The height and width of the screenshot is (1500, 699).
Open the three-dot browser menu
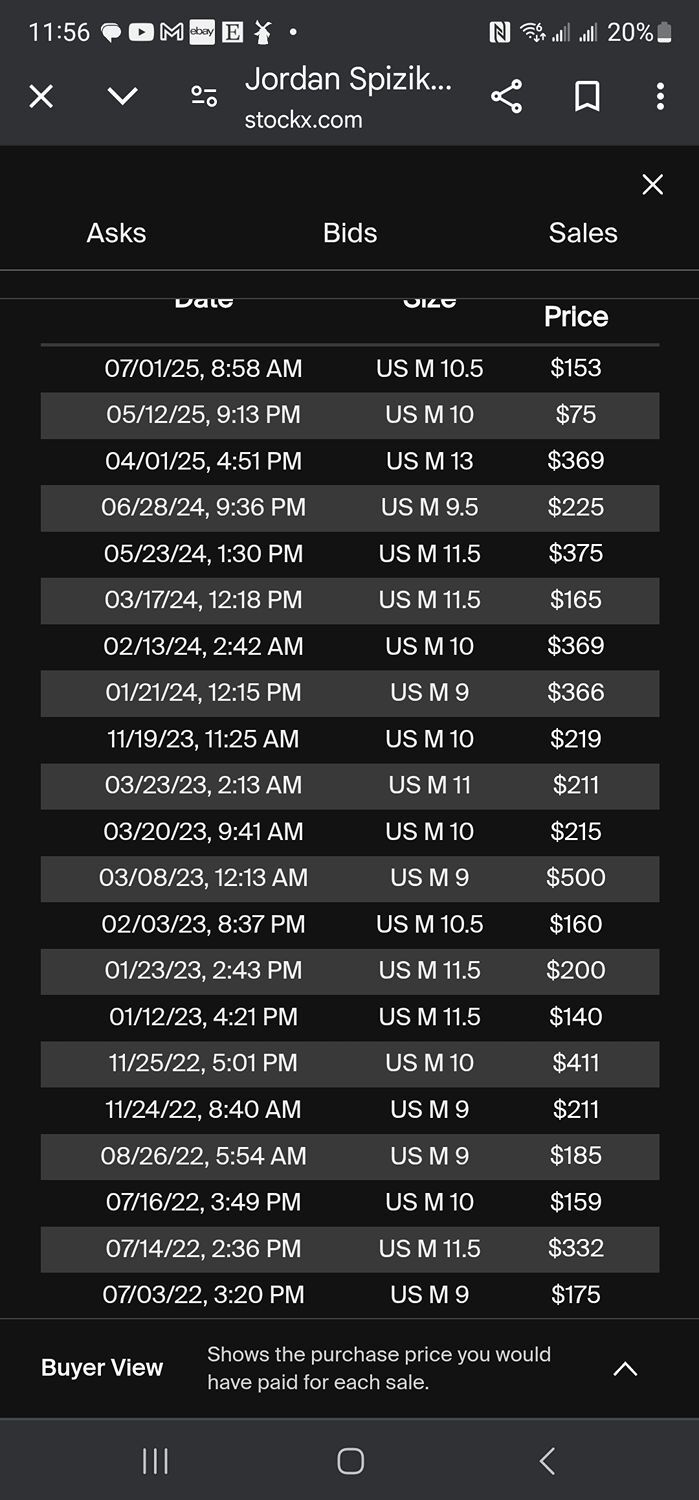[660, 96]
